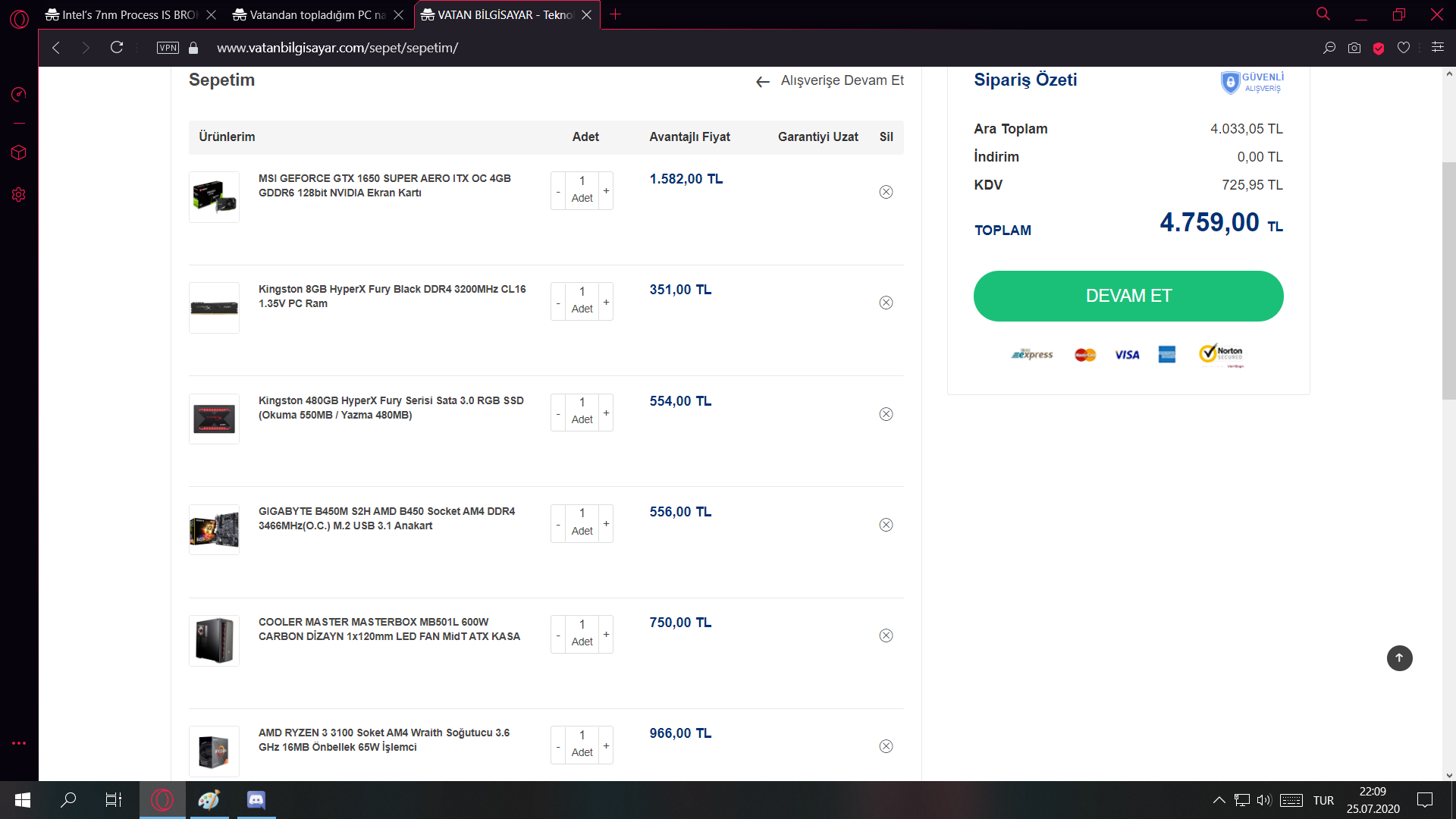Increase quantity of MSI GeForce GTX 1650

coord(606,191)
